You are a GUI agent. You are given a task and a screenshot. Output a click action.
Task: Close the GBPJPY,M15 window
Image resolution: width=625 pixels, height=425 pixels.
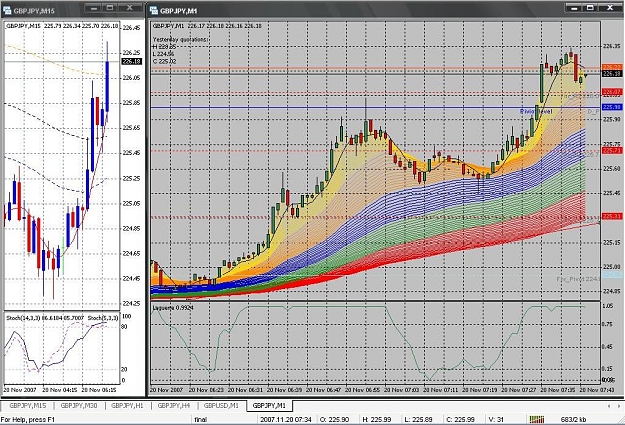coord(130,8)
